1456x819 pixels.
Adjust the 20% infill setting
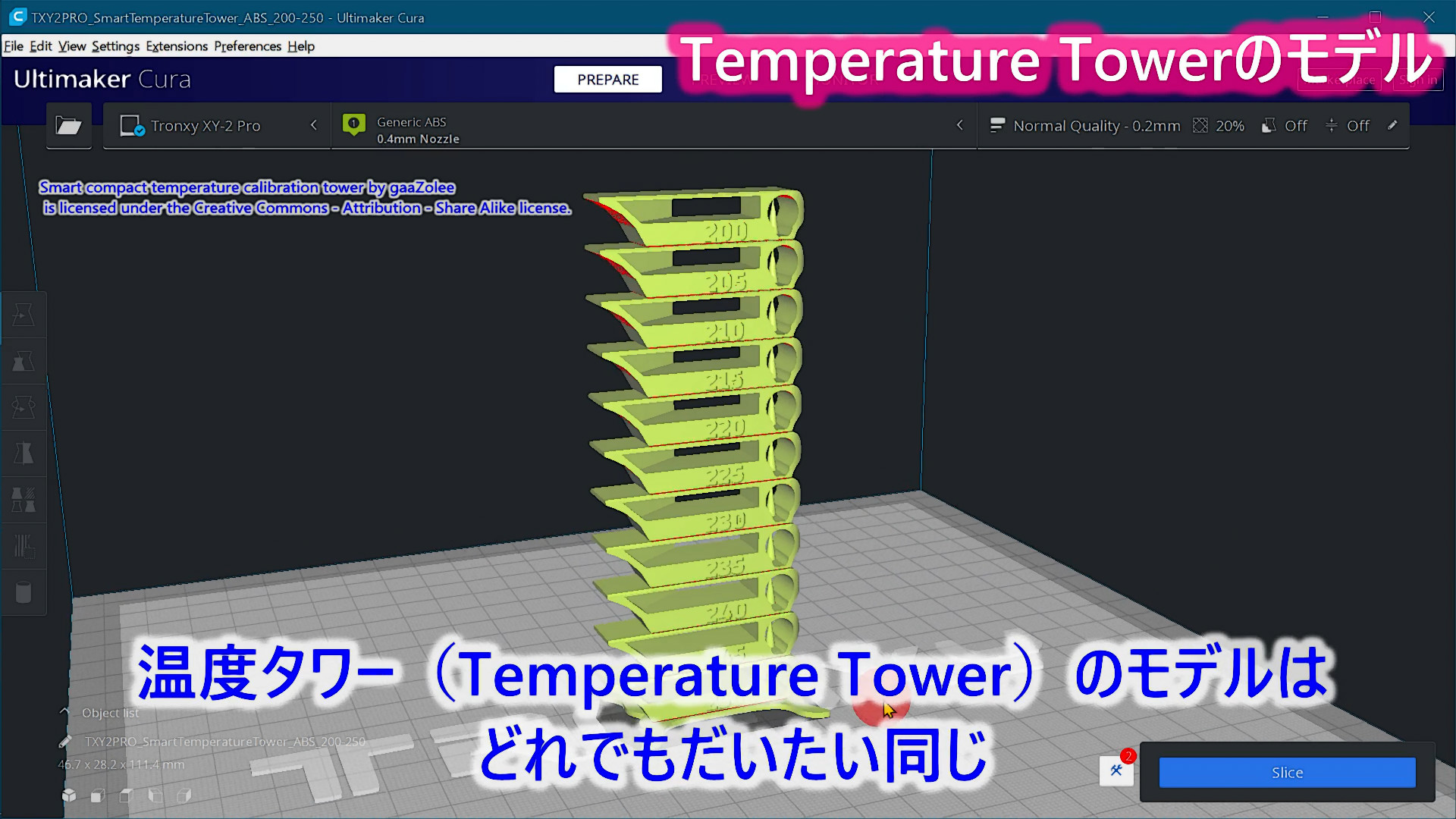pyautogui.click(x=1219, y=125)
